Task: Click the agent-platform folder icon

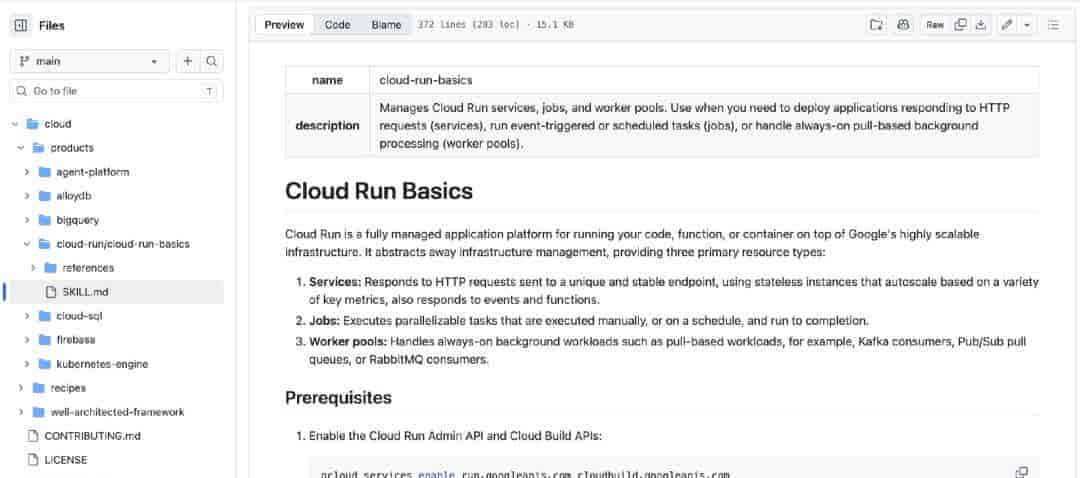Action: [x=45, y=172]
